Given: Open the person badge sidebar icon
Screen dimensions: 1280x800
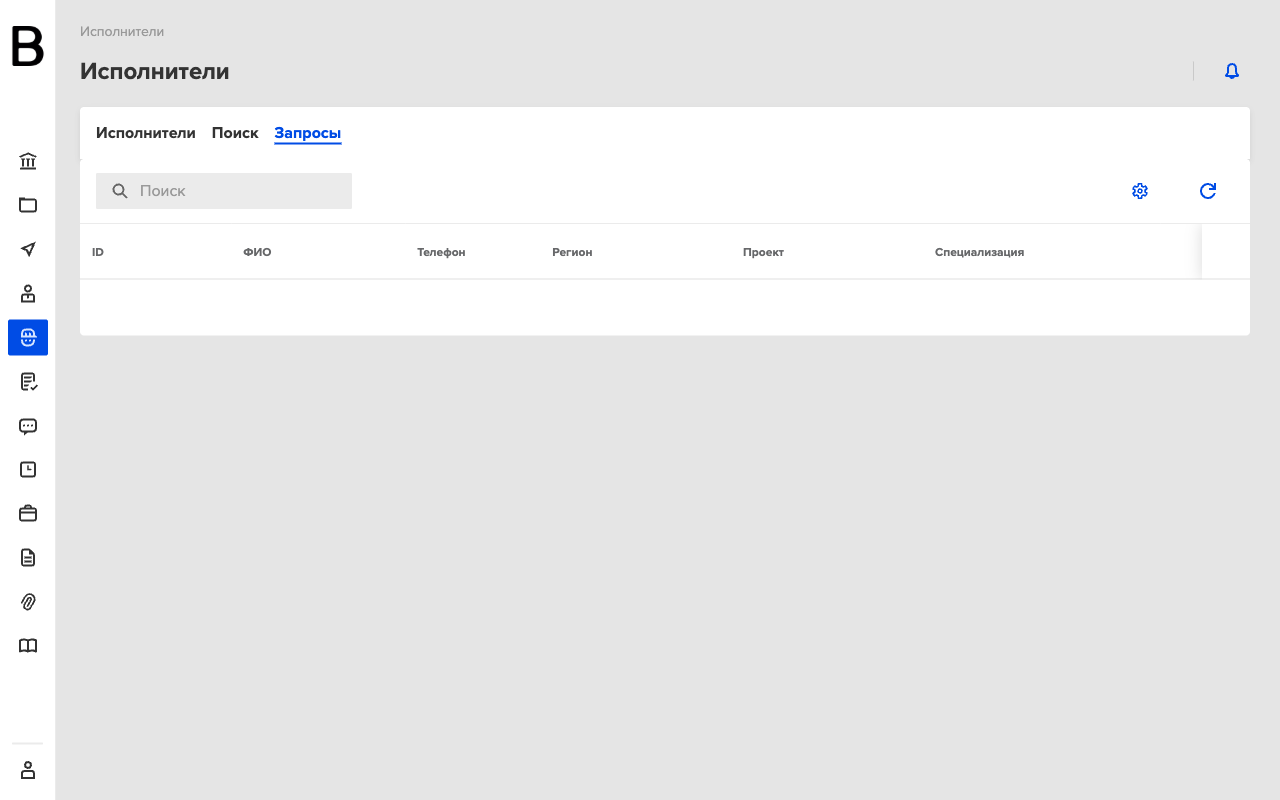Looking at the screenshot, I should click(x=28, y=294).
